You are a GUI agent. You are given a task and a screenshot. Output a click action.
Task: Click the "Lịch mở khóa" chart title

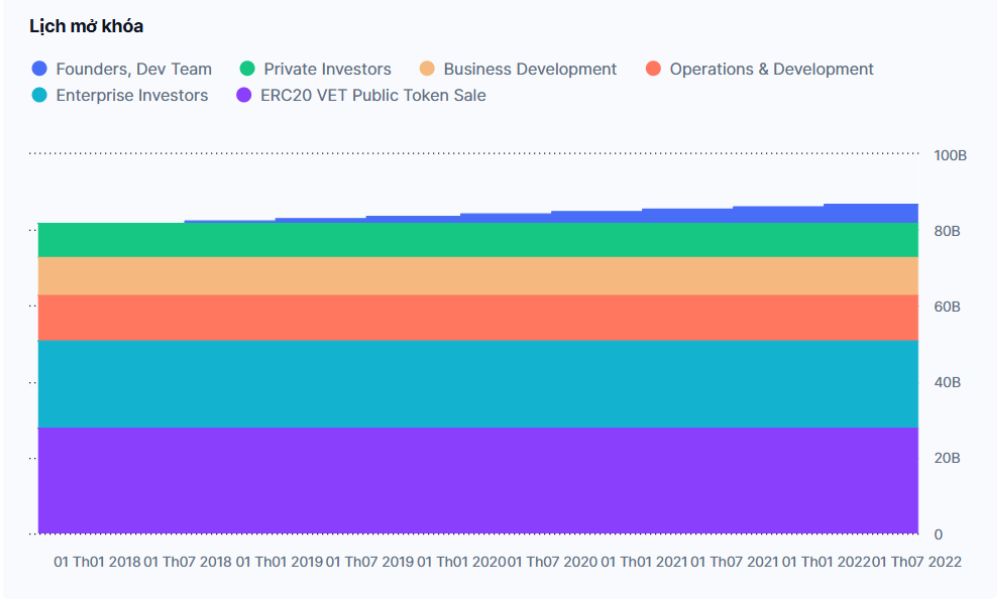point(86,25)
